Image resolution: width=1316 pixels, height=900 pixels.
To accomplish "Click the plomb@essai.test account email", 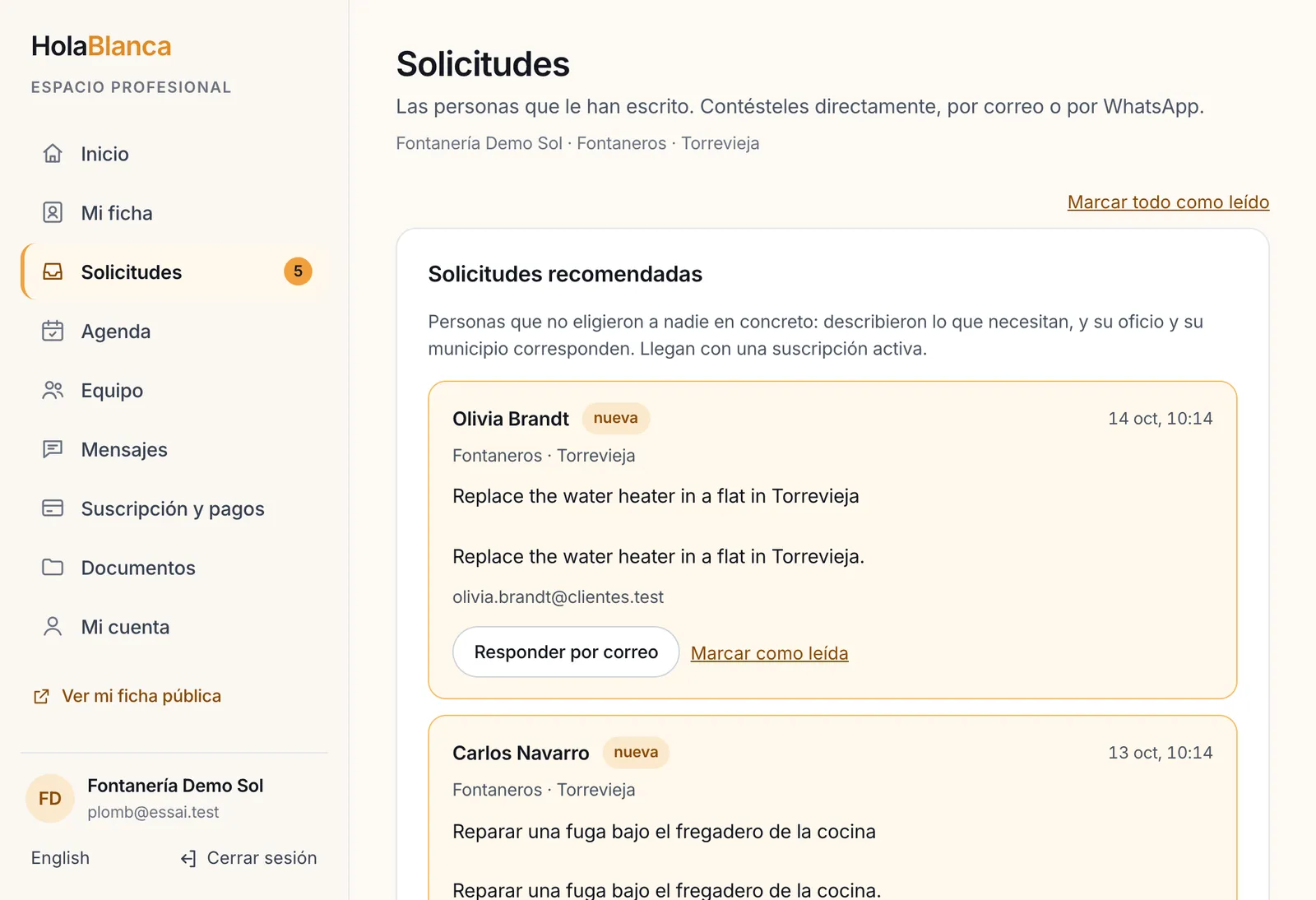I will click(x=153, y=812).
